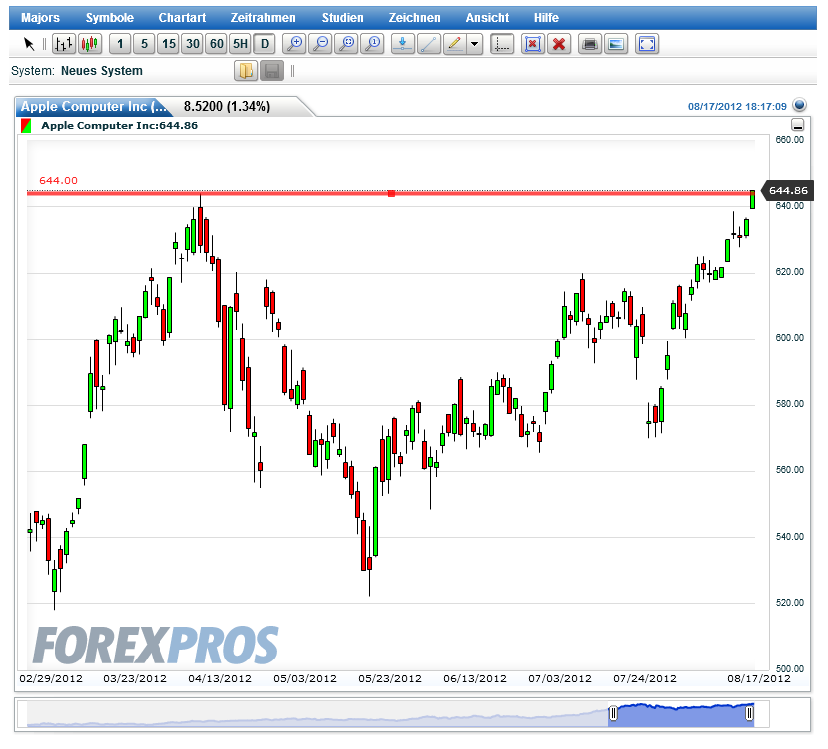
Task: Zoom out of the chart
Action: pyautogui.click(x=320, y=44)
